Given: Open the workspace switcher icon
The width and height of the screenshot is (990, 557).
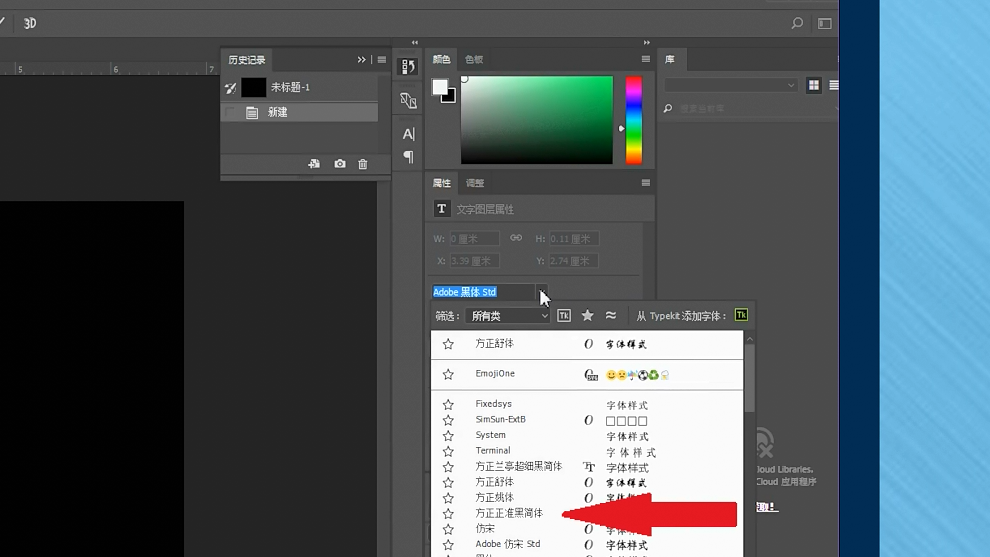Looking at the screenshot, I should pyautogui.click(x=825, y=23).
